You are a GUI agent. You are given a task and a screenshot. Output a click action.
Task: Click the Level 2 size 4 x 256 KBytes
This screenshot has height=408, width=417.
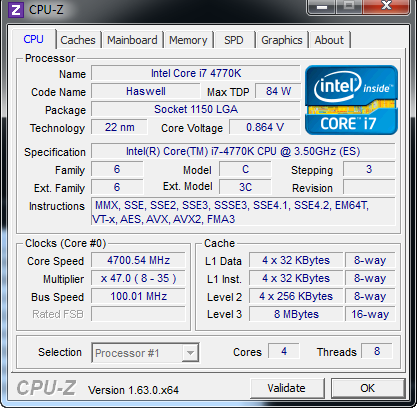point(296,296)
